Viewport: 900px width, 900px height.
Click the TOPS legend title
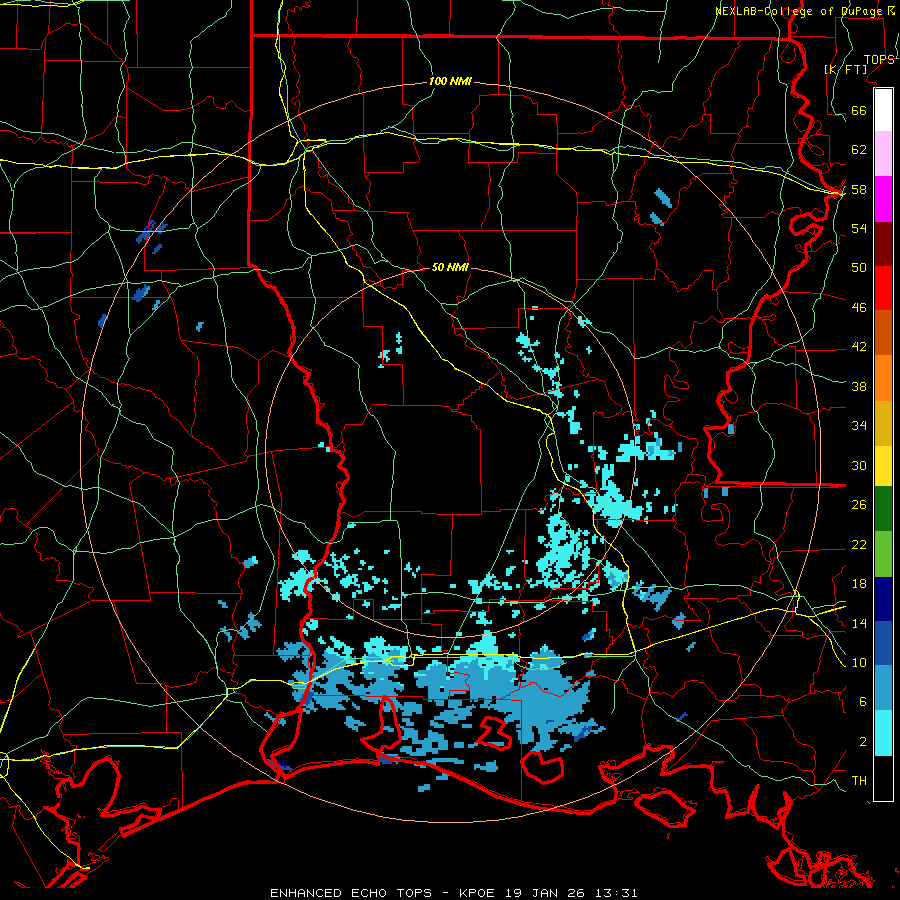tap(879, 60)
